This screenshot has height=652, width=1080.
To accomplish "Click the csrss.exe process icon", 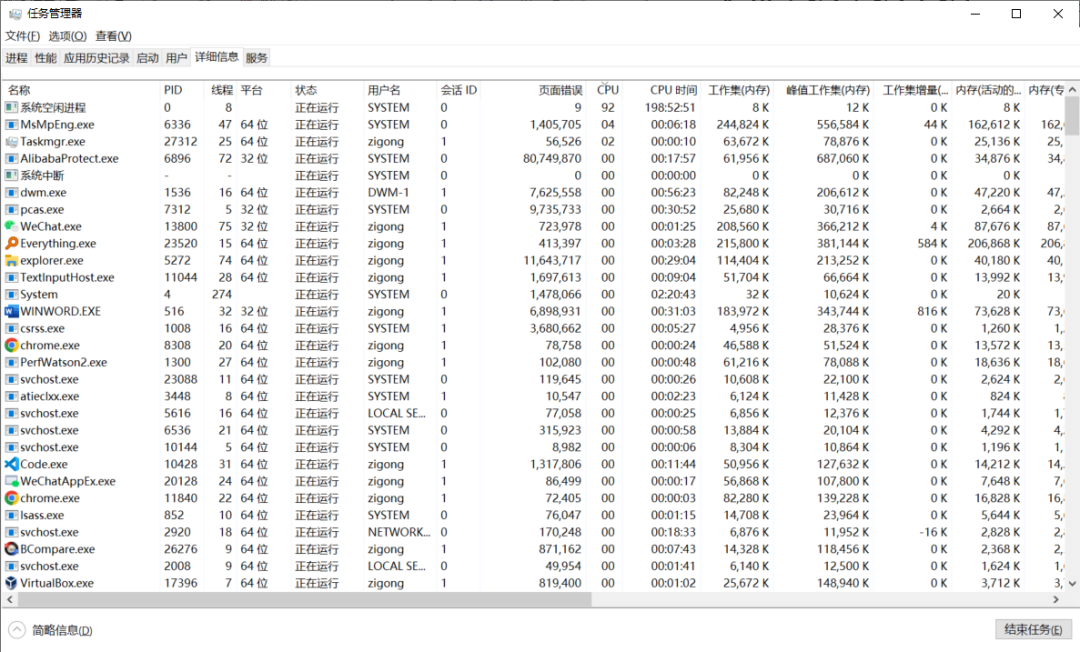I will (x=11, y=328).
